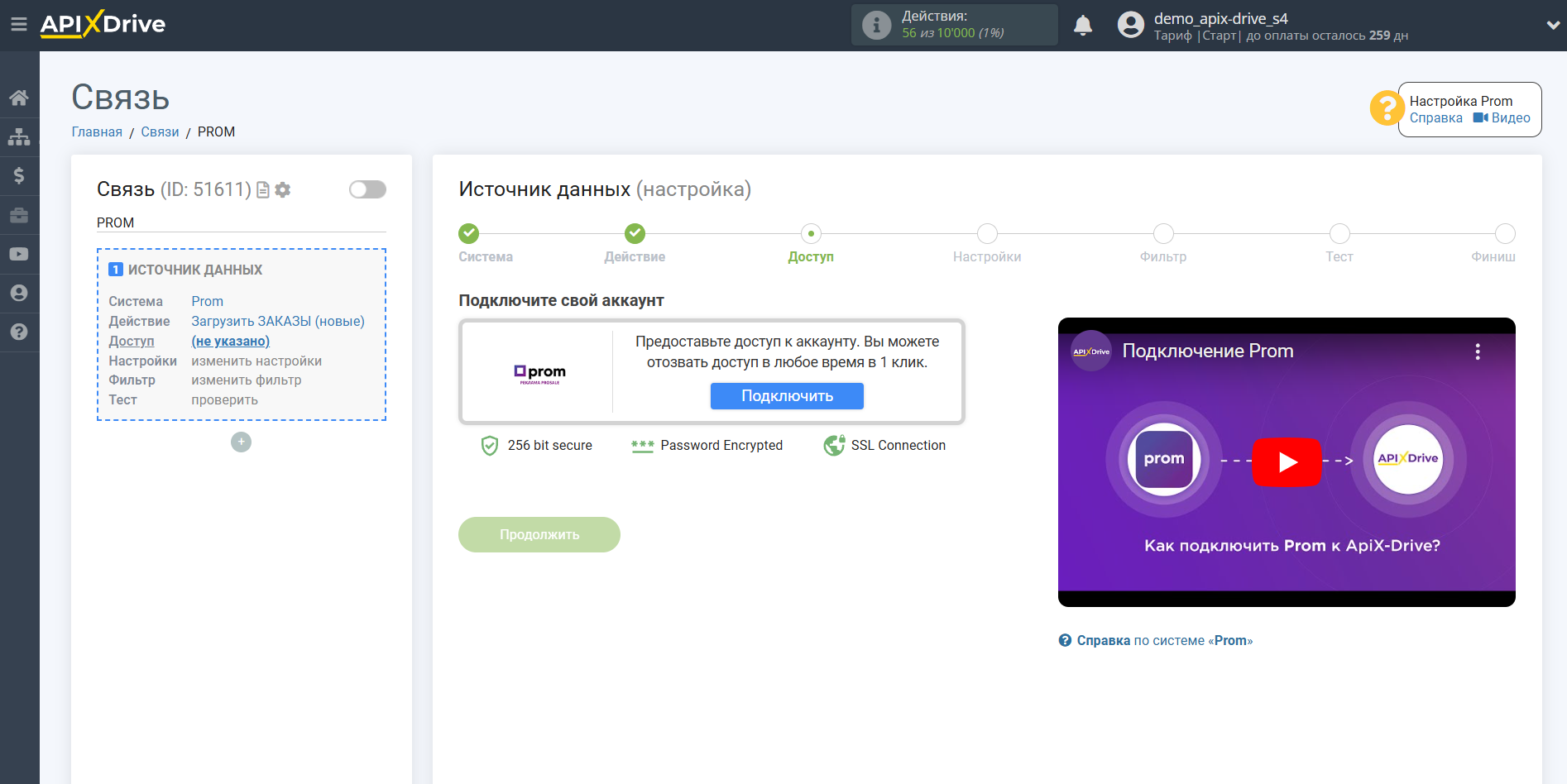This screenshot has height=784, width=1567.
Task: Click the video title Подключение Prom
Action: coord(1208,351)
